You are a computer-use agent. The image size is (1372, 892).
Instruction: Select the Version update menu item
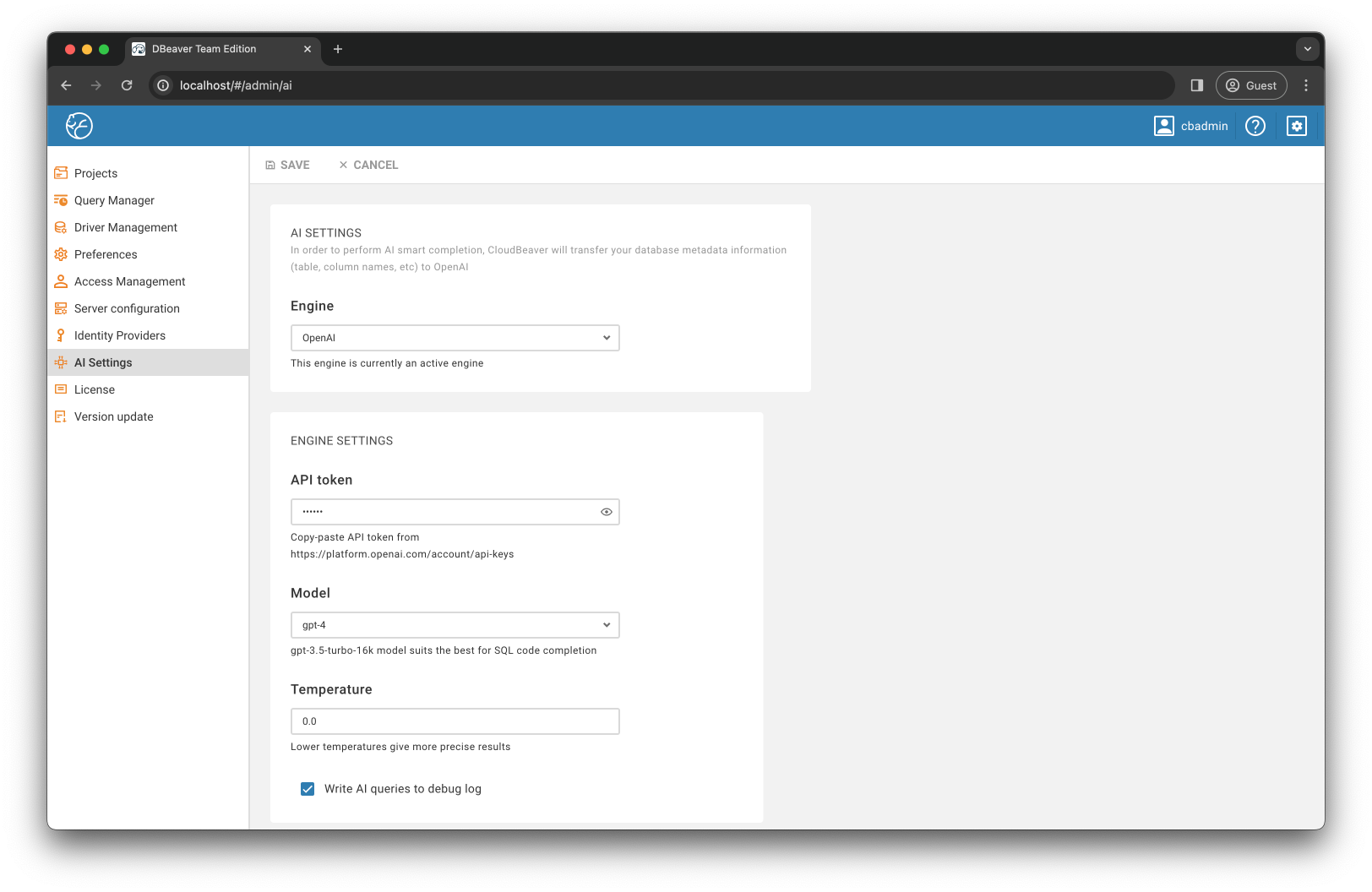148,416
